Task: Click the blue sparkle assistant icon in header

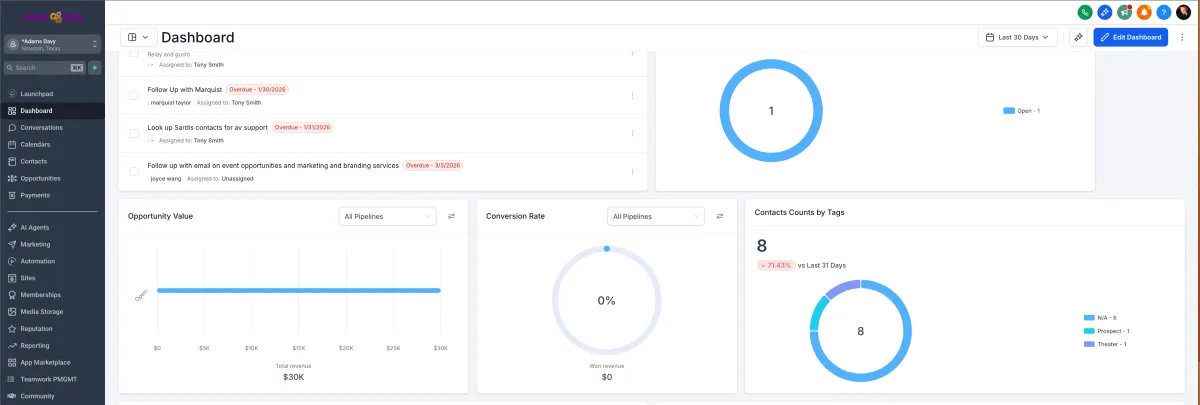Action: [x=1104, y=12]
